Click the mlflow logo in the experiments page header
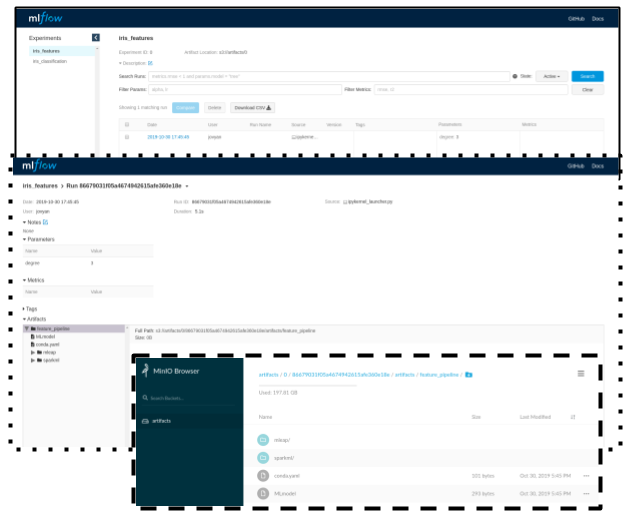 pos(45,18)
